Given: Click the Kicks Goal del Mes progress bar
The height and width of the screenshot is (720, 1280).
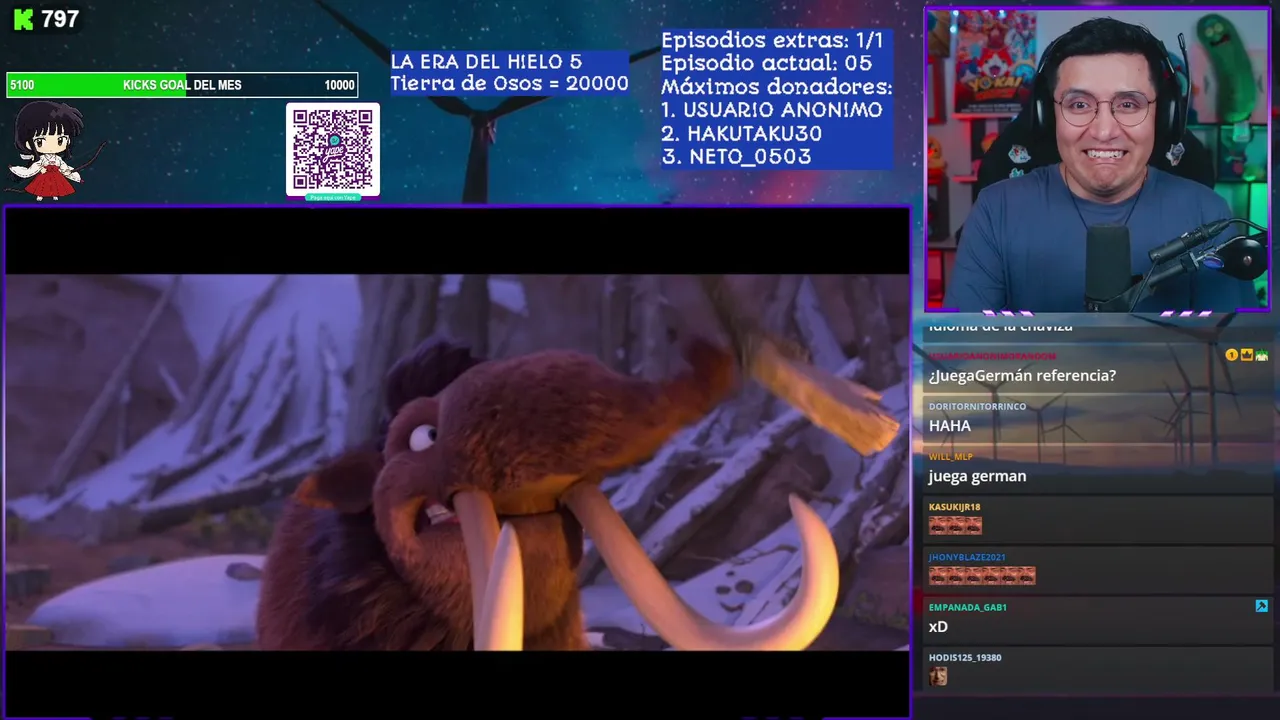Looking at the screenshot, I should (x=182, y=85).
